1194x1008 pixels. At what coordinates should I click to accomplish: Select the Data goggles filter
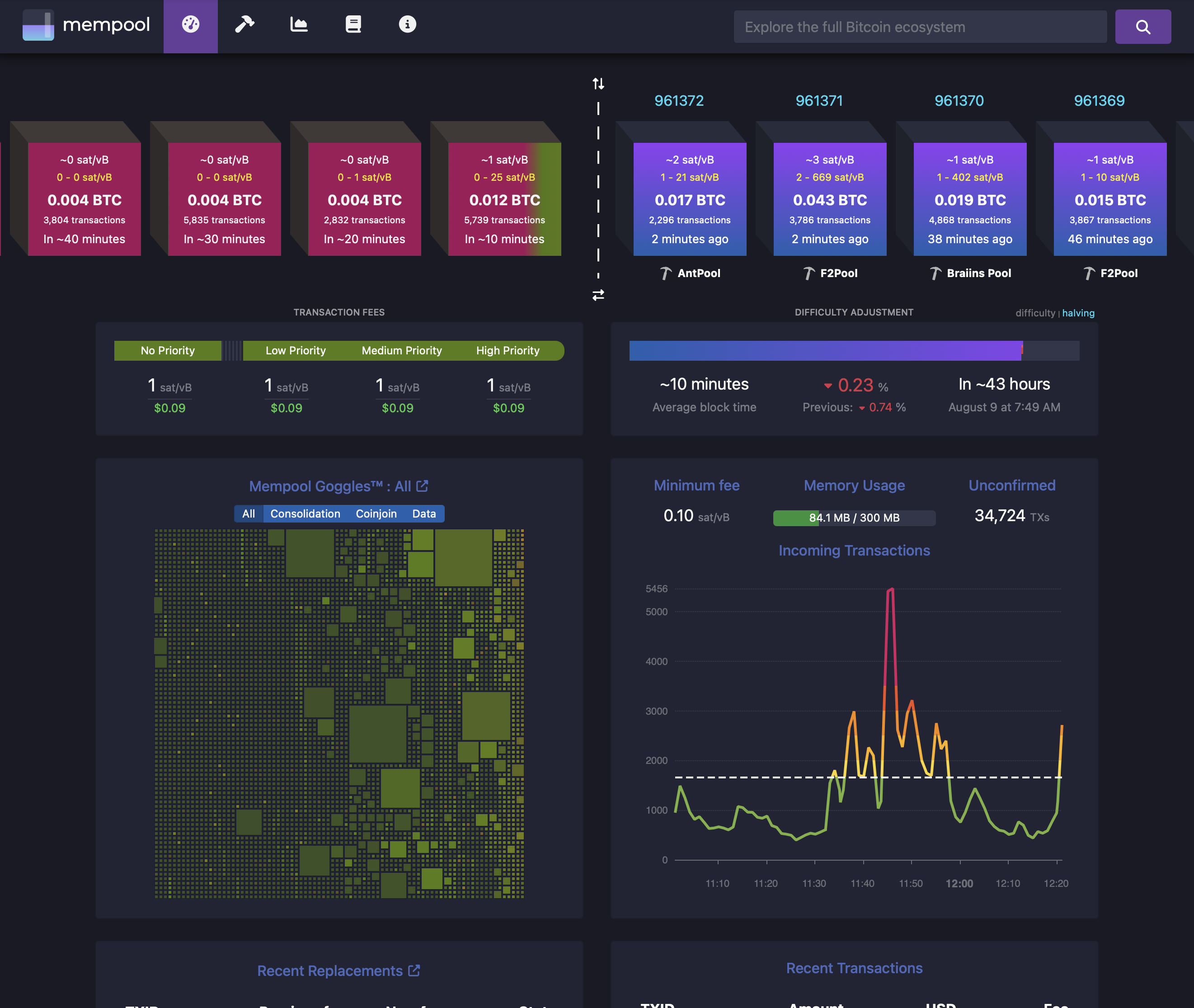coord(424,513)
